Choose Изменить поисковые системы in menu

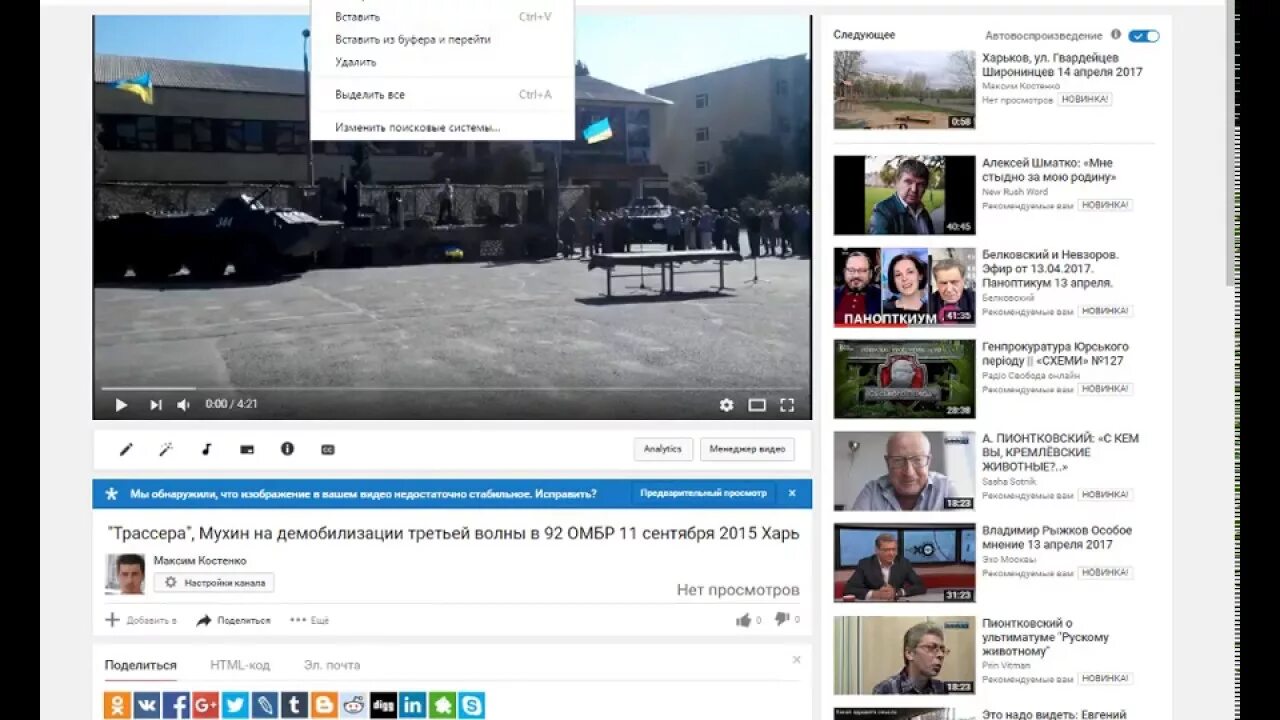(x=417, y=128)
